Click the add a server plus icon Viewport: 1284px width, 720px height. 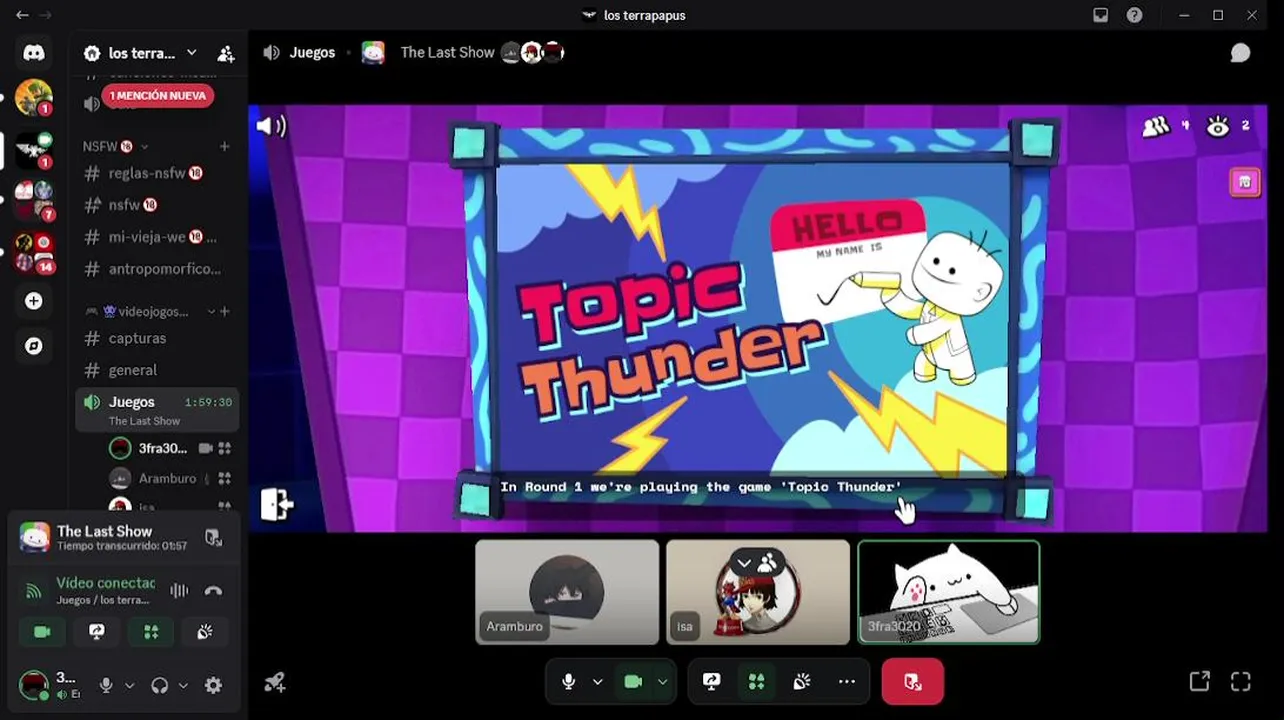(x=34, y=301)
